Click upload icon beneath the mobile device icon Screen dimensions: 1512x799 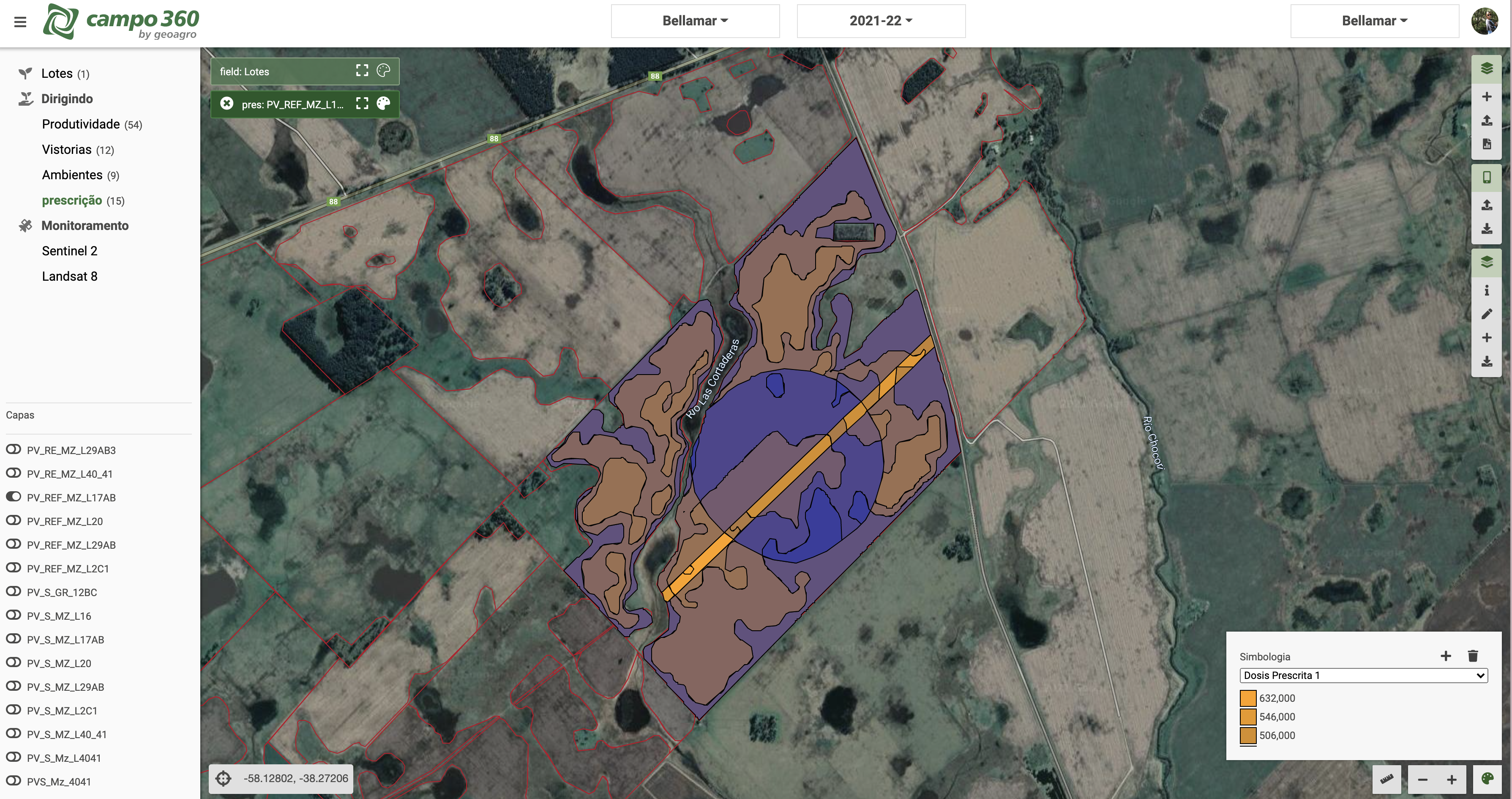[1486, 204]
